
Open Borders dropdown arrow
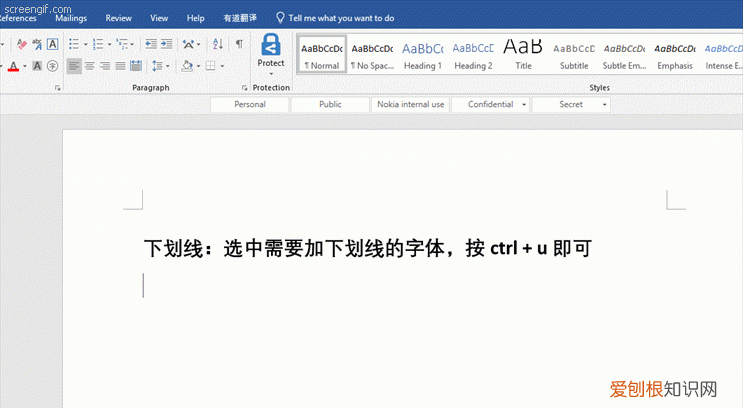(x=222, y=66)
